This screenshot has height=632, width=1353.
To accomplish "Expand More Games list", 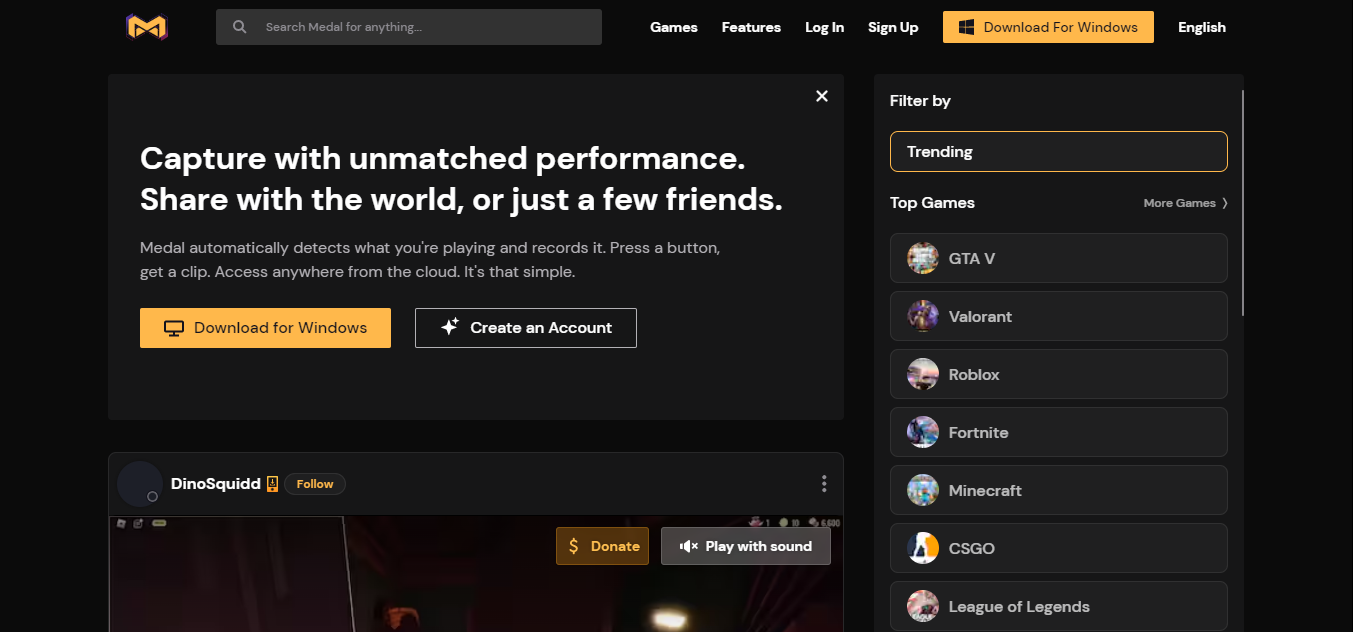I will coord(1186,203).
